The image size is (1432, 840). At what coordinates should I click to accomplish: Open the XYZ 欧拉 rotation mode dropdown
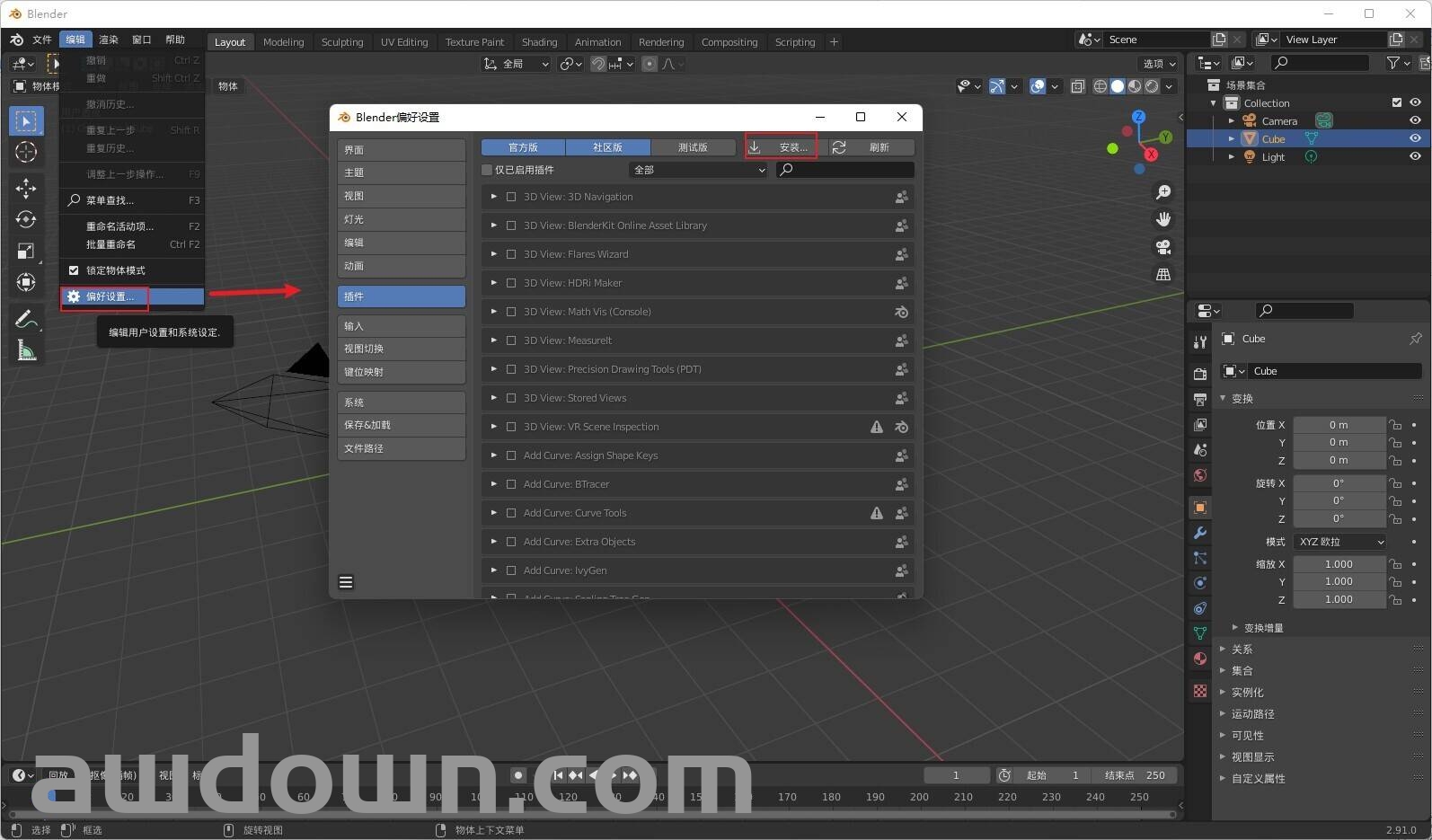click(x=1340, y=542)
